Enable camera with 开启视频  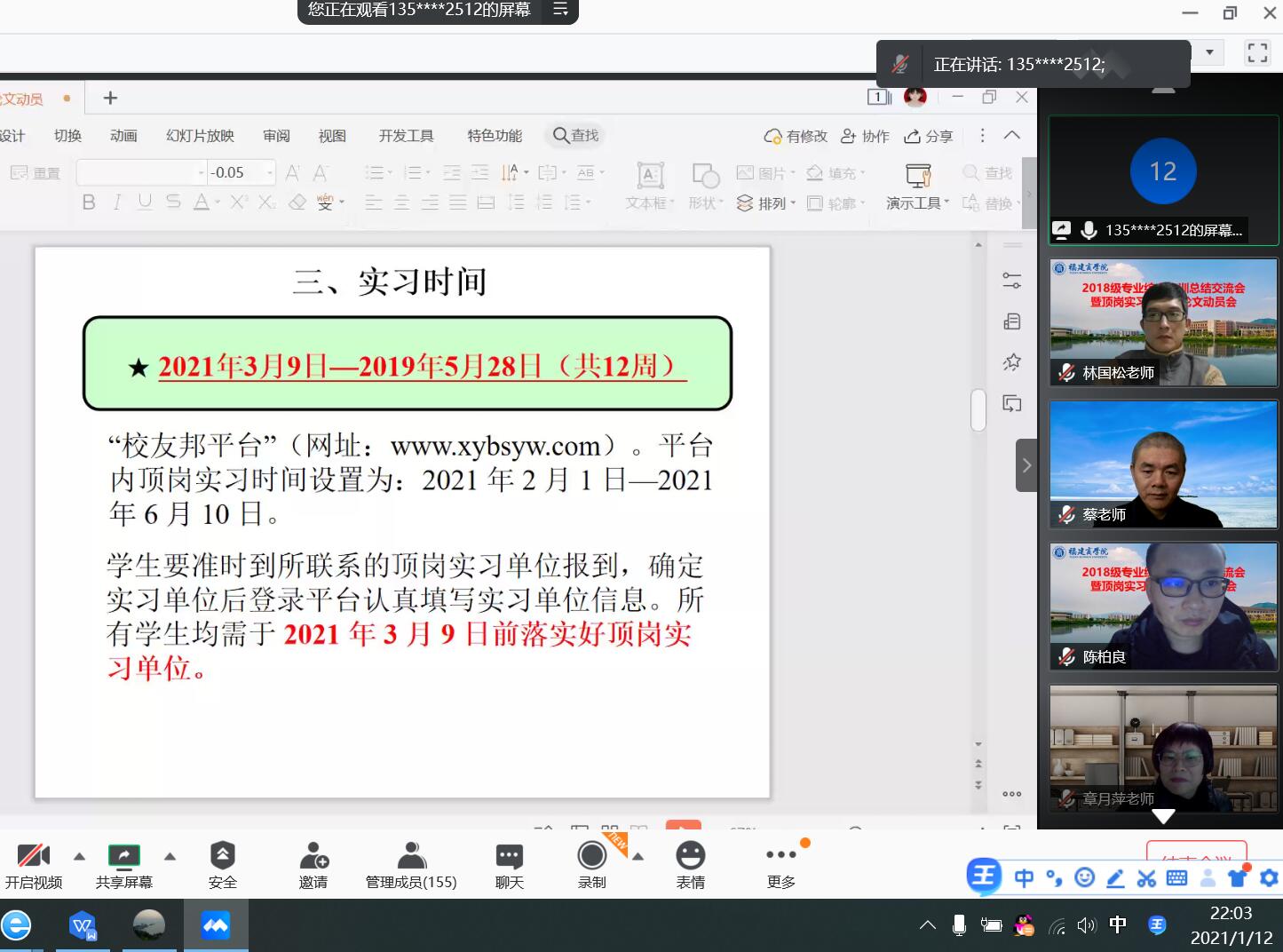coord(34,860)
